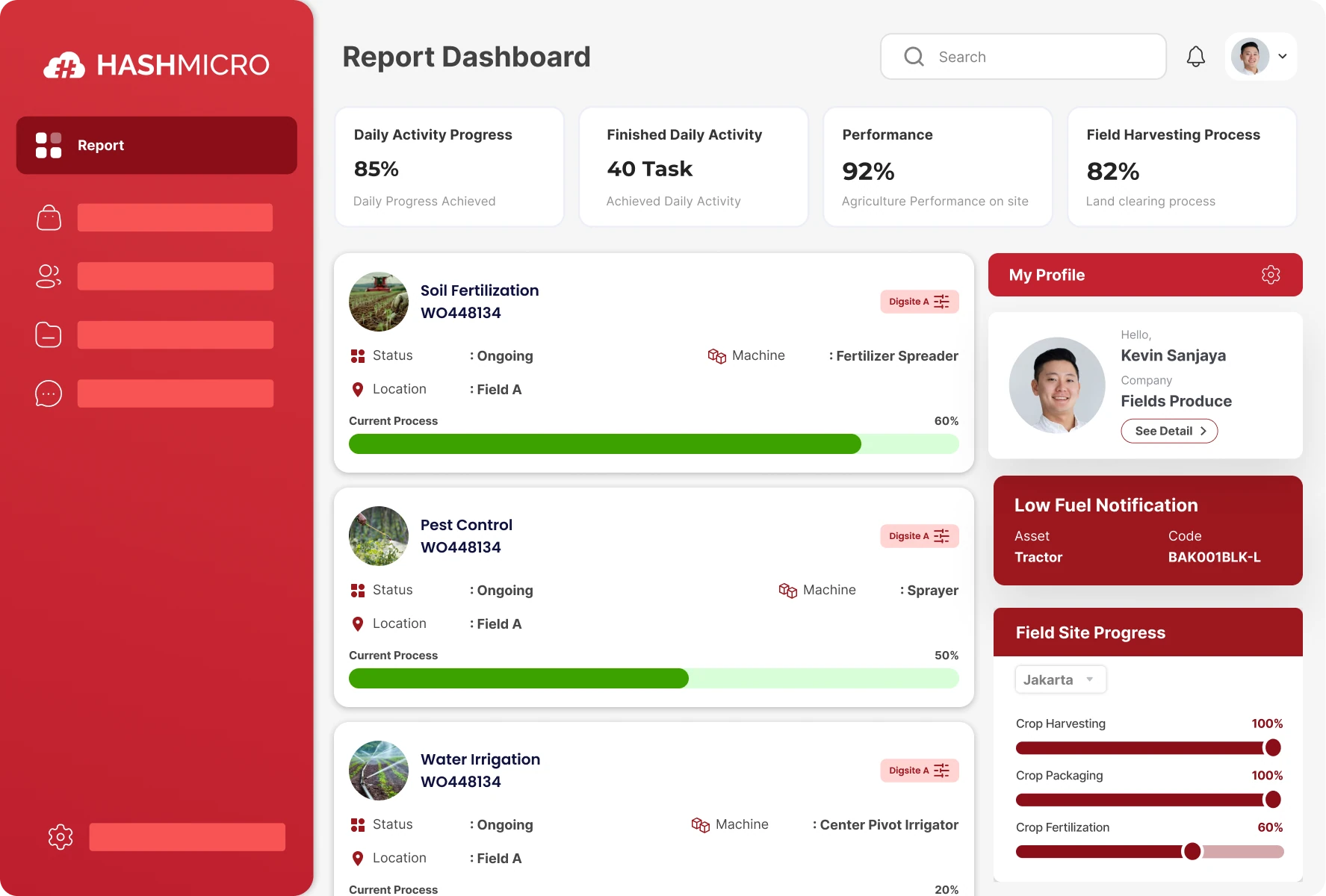Click the My Profile gear icon
The image size is (1326, 896).
(x=1270, y=275)
